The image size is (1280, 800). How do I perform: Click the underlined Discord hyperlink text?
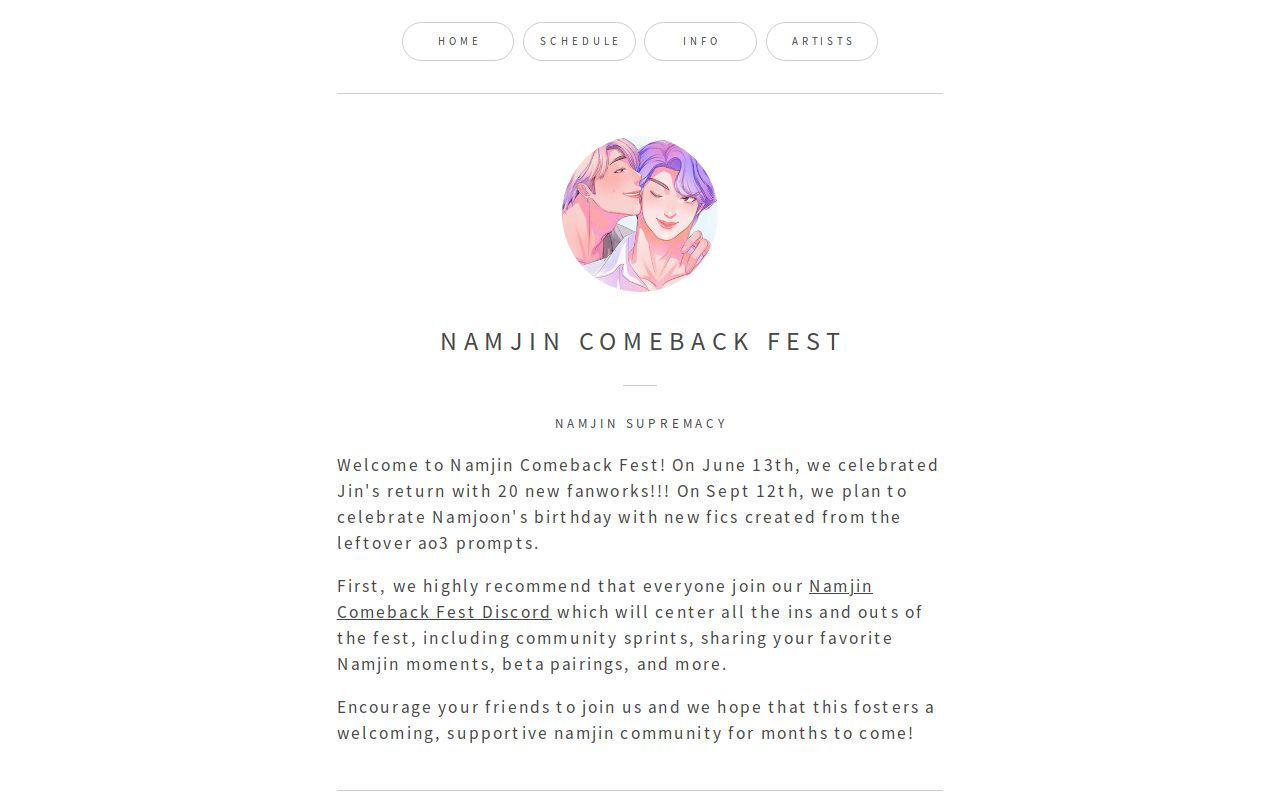click(444, 612)
